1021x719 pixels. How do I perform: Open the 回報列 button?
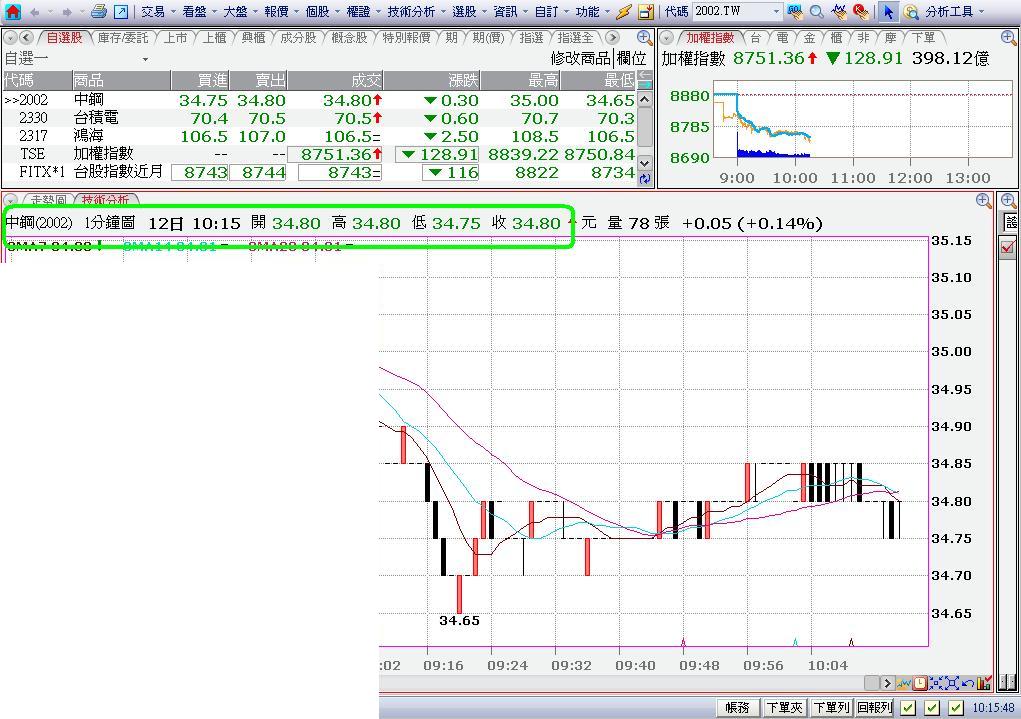coord(874,707)
